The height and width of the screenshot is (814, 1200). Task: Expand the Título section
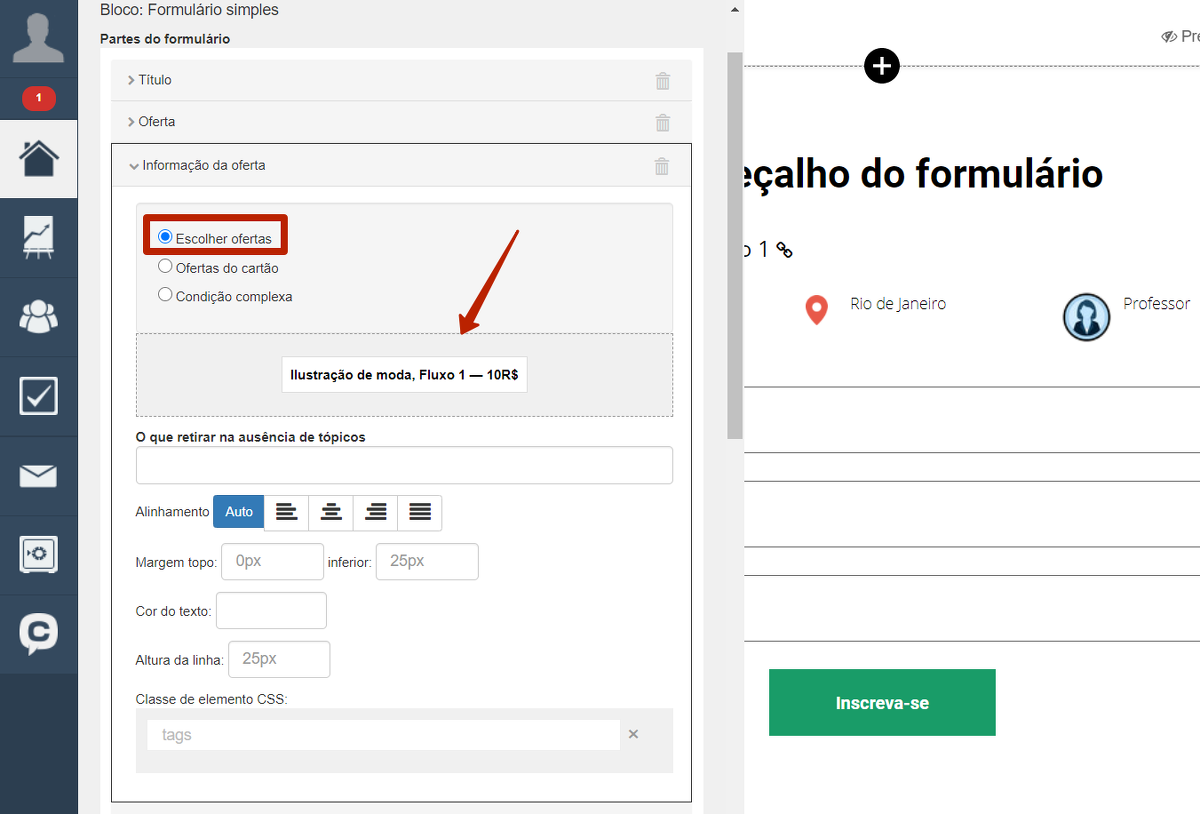(x=155, y=80)
